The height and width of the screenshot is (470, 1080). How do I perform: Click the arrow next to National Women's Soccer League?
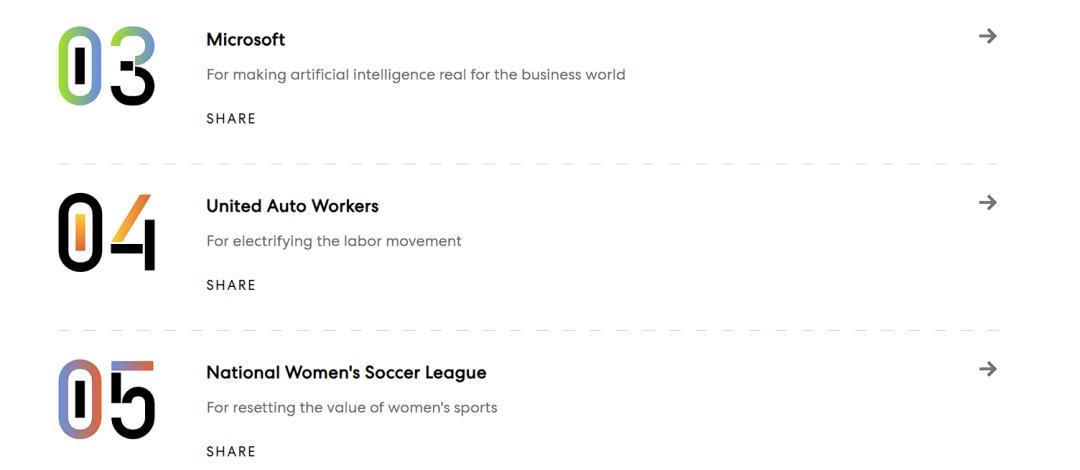click(987, 369)
